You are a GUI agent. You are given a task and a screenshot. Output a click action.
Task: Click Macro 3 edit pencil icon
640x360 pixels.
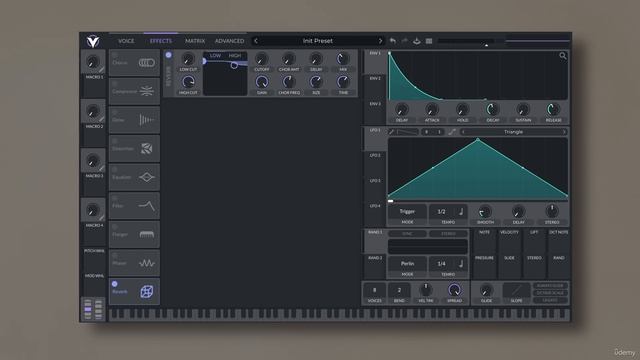tap(101, 169)
